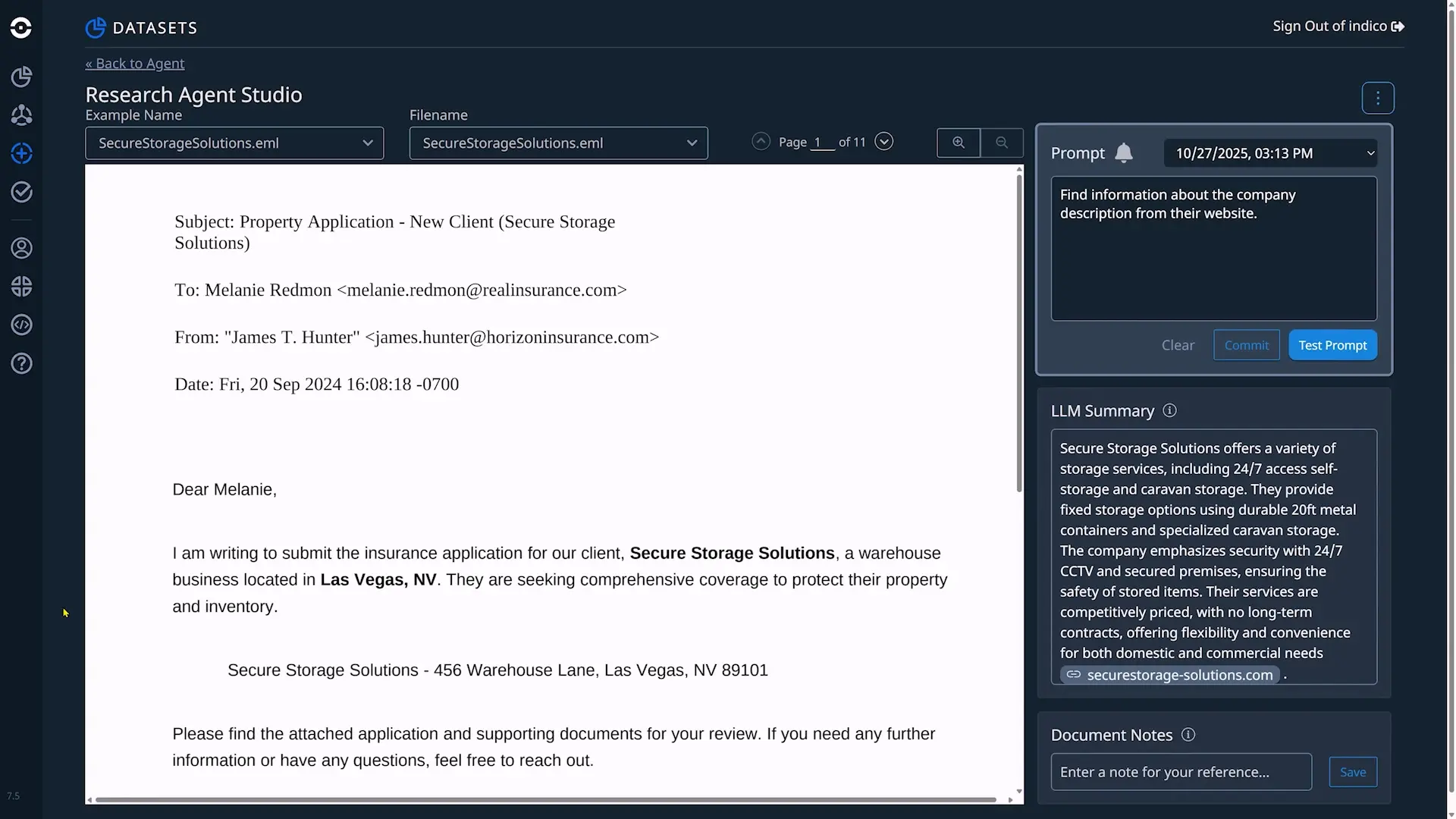Go to next page with down arrow

[883, 142]
